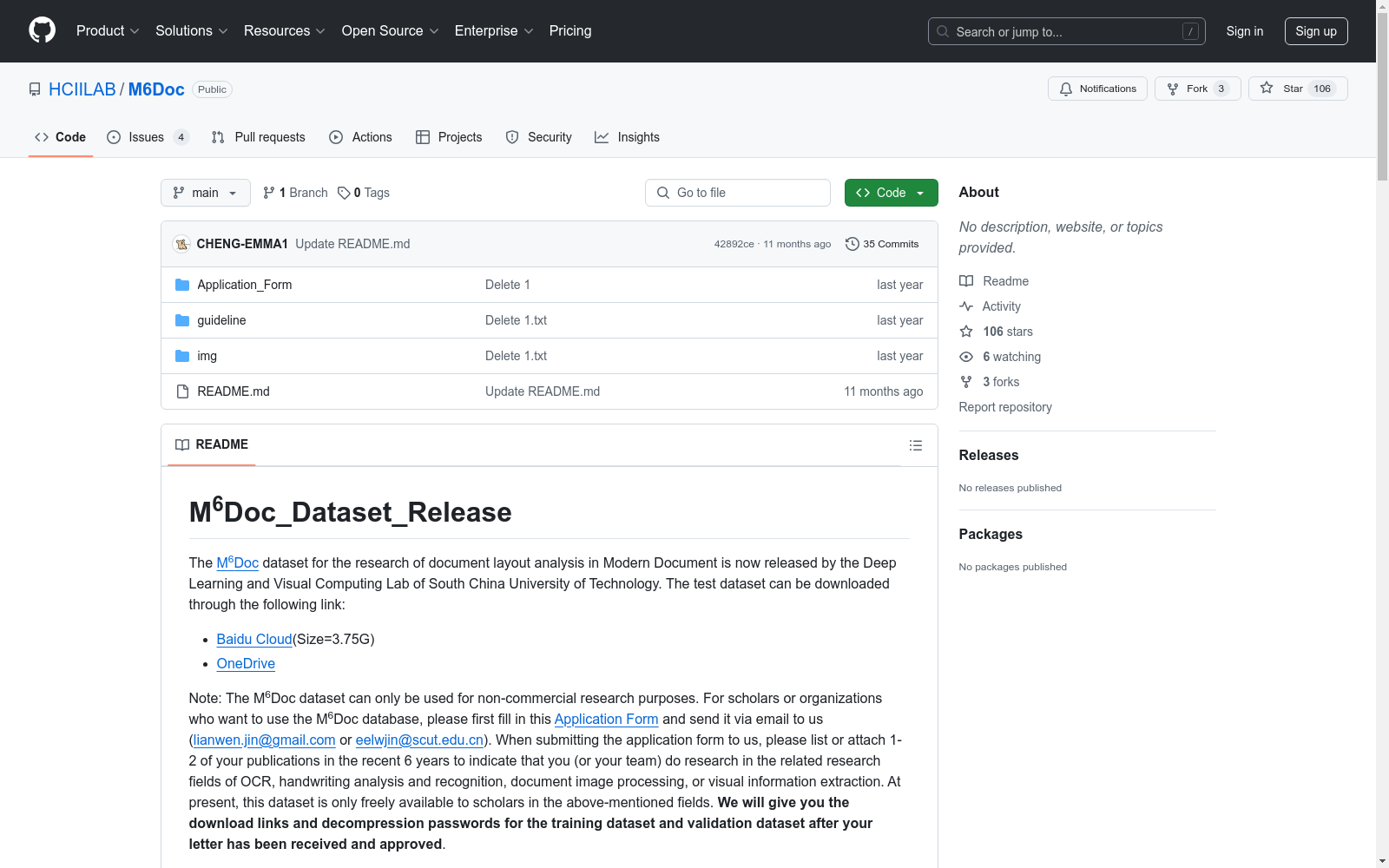Open the M6Doc paper link in README

238,562
